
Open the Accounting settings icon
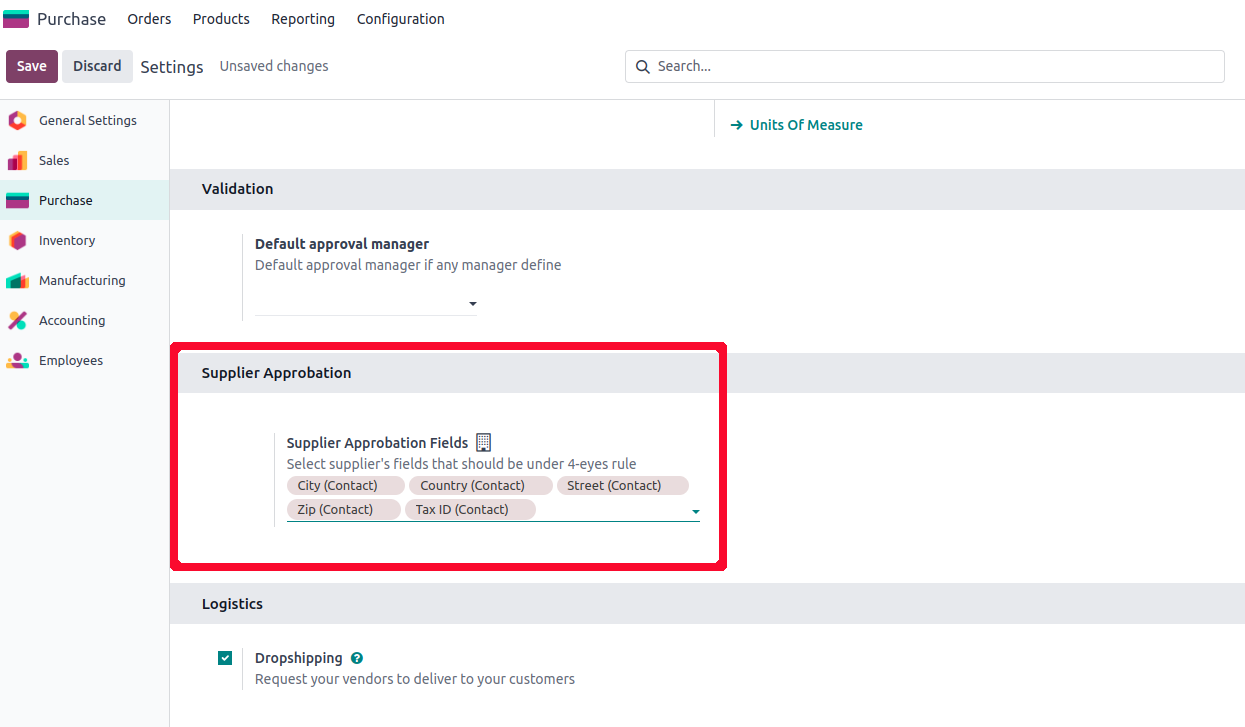17,321
